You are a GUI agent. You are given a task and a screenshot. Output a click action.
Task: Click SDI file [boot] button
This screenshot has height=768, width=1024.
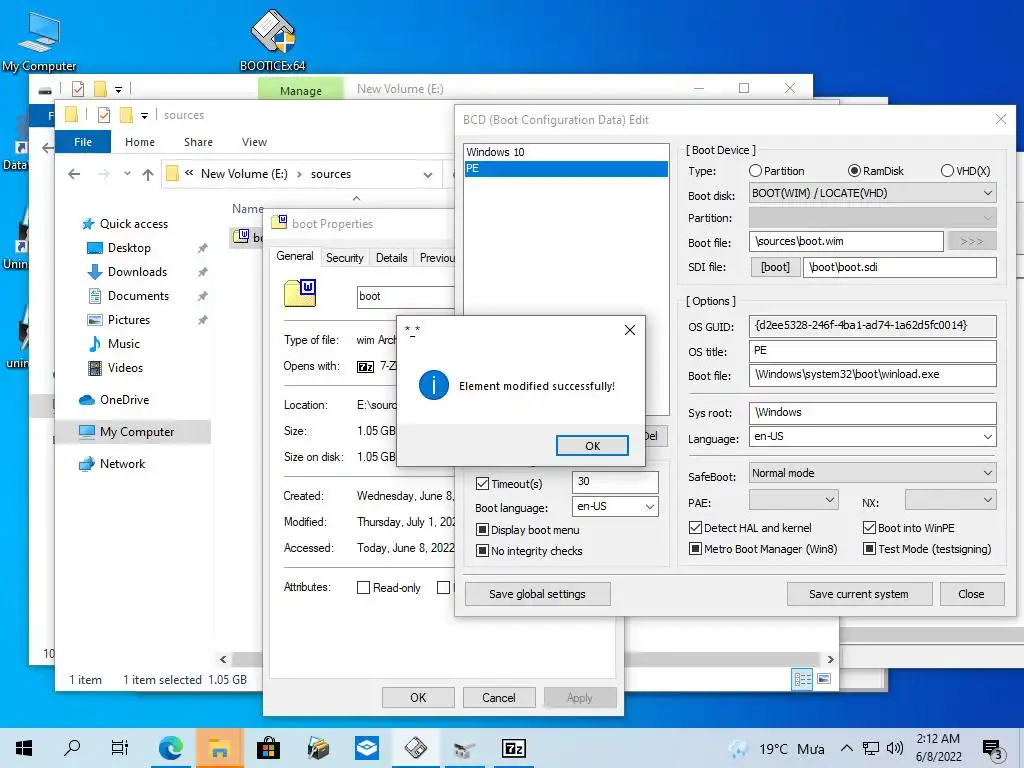[775, 267]
